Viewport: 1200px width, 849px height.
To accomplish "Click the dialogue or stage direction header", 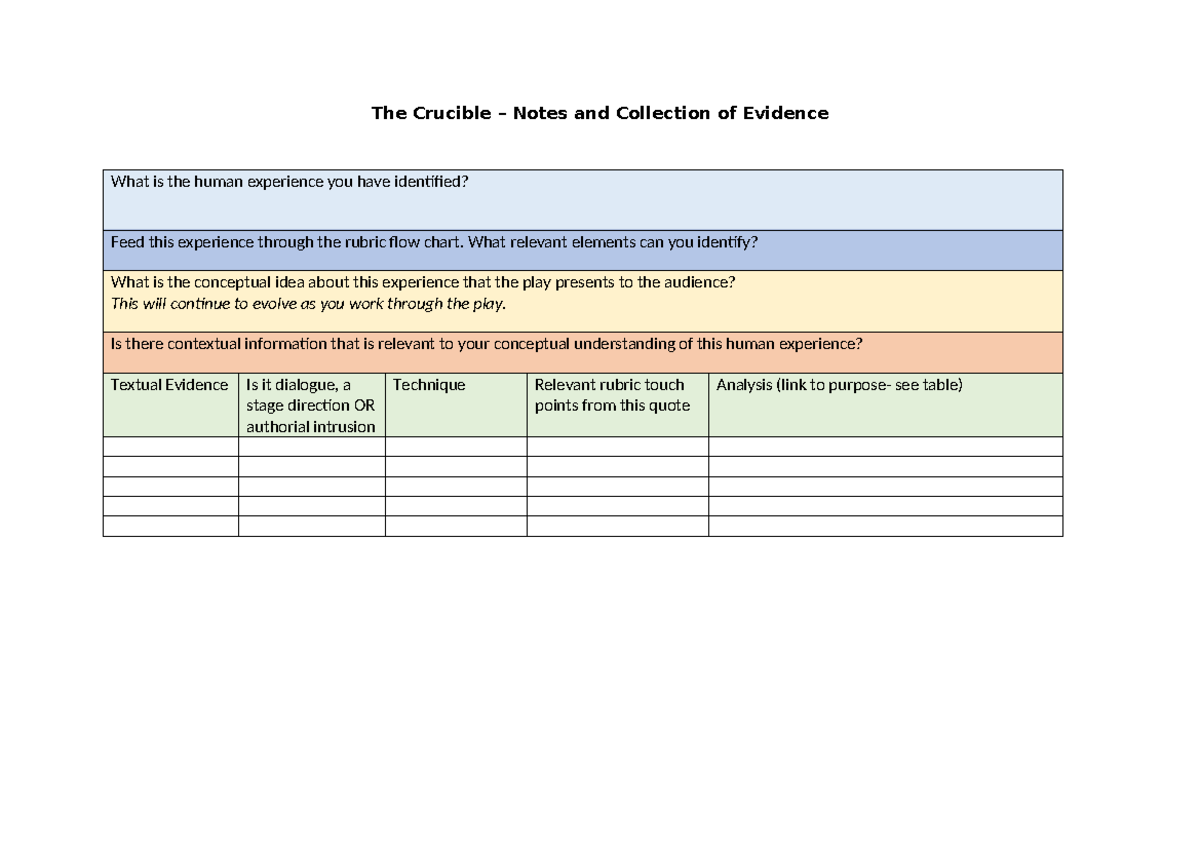I will point(310,405).
